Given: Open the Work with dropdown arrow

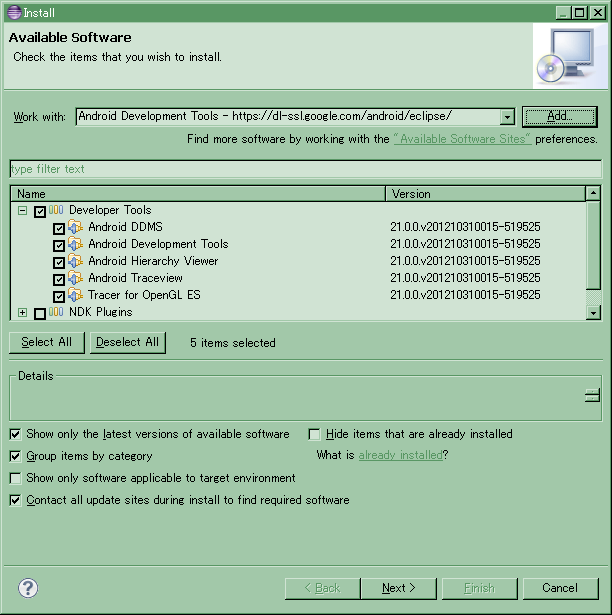Looking at the screenshot, I should 507,117.
